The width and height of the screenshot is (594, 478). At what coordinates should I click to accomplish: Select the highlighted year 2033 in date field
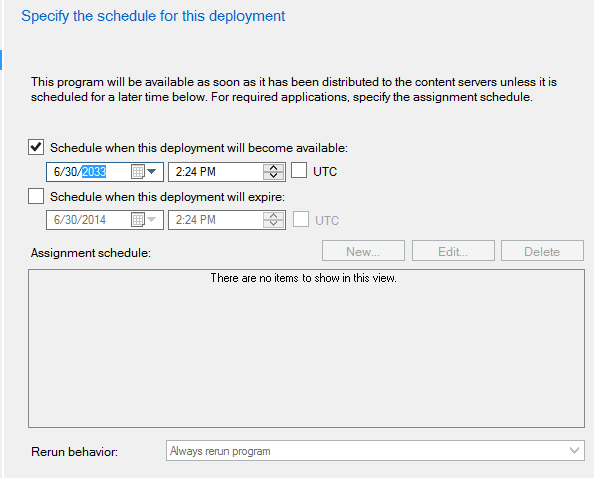click(94, 172)
